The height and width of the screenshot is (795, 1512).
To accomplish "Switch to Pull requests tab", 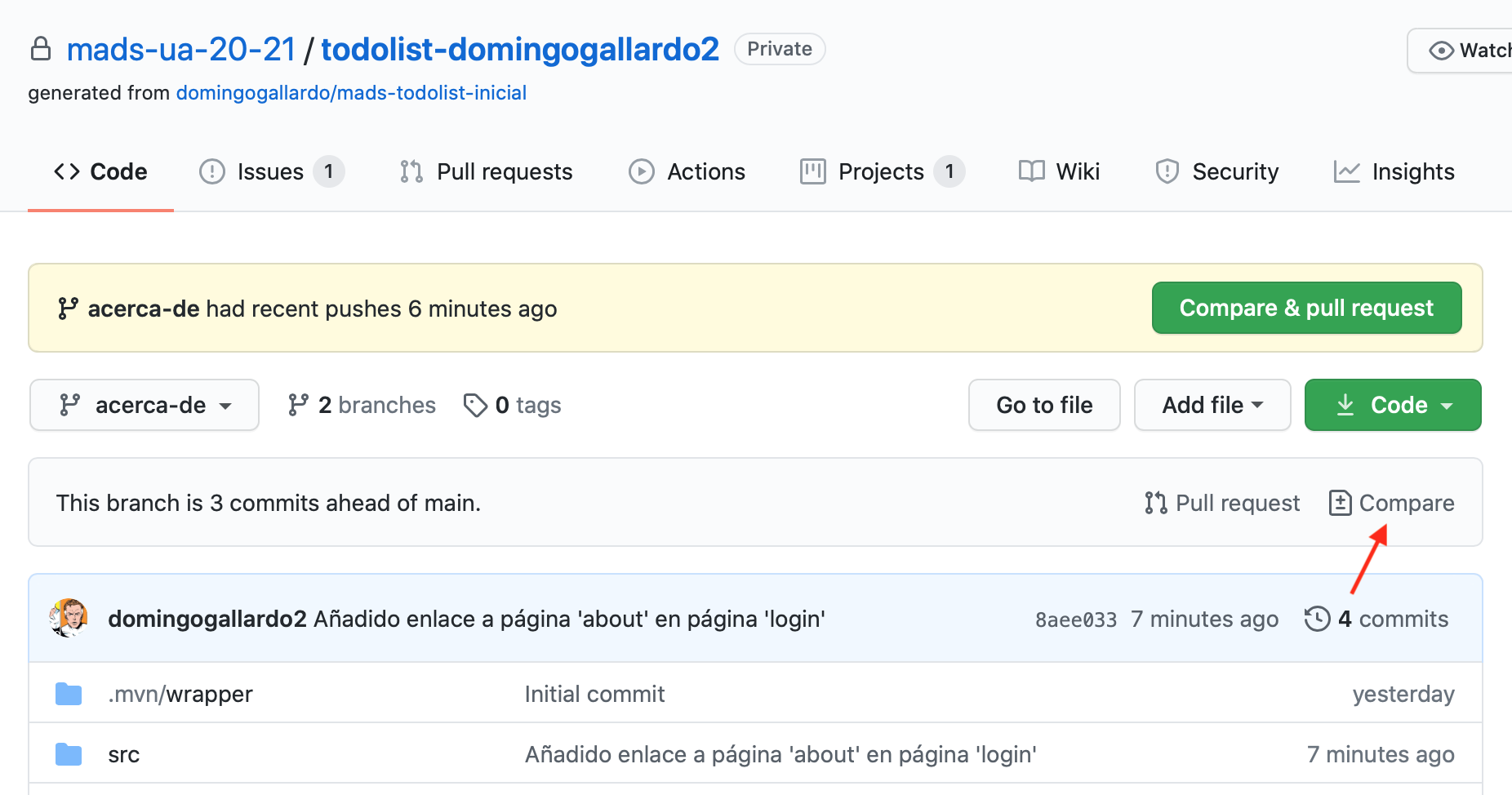I will pyautogui.click(x=487, y=171).
